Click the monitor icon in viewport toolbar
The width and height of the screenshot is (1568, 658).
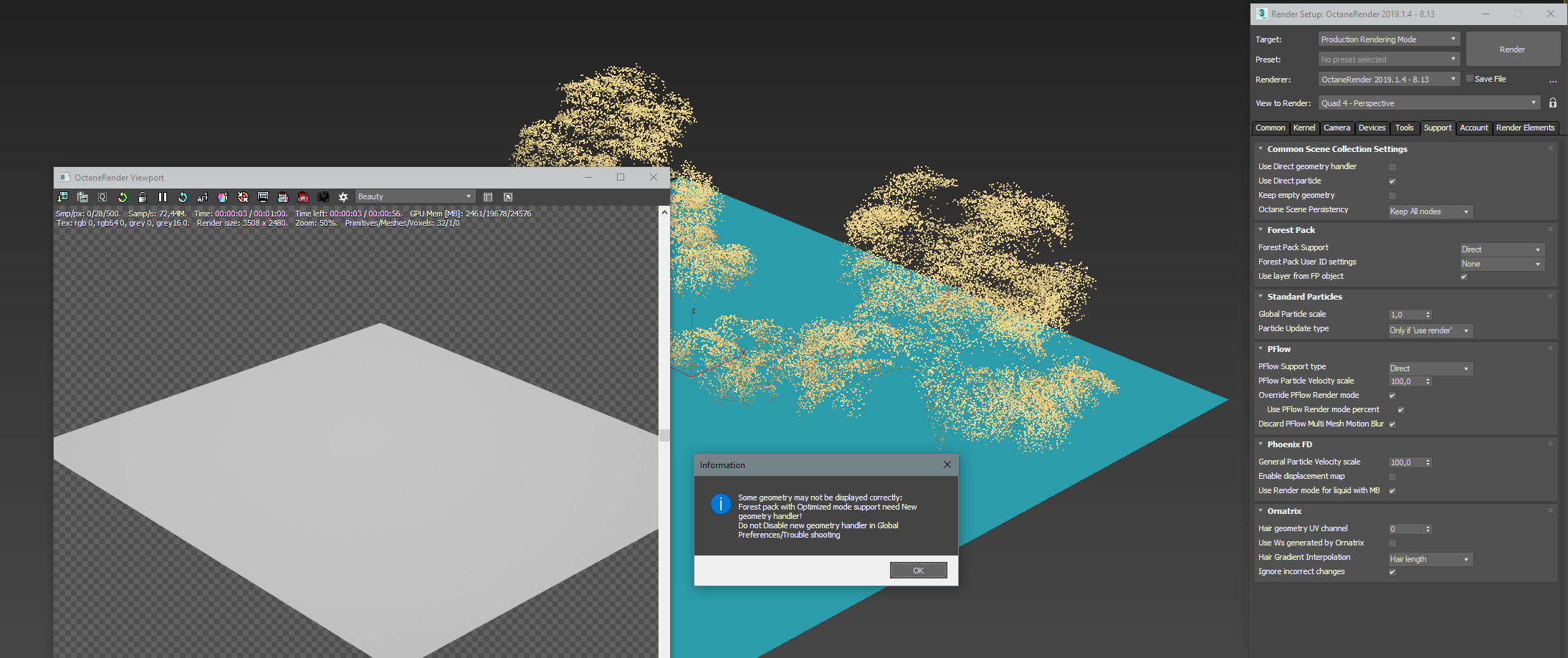[x=263, y=197]
